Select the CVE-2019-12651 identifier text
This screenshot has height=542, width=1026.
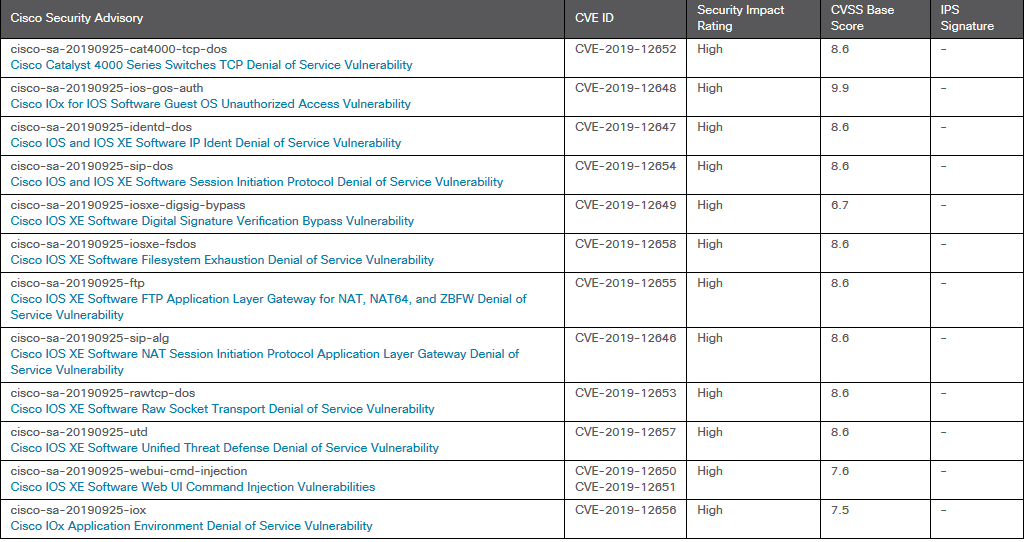[625, 487]
